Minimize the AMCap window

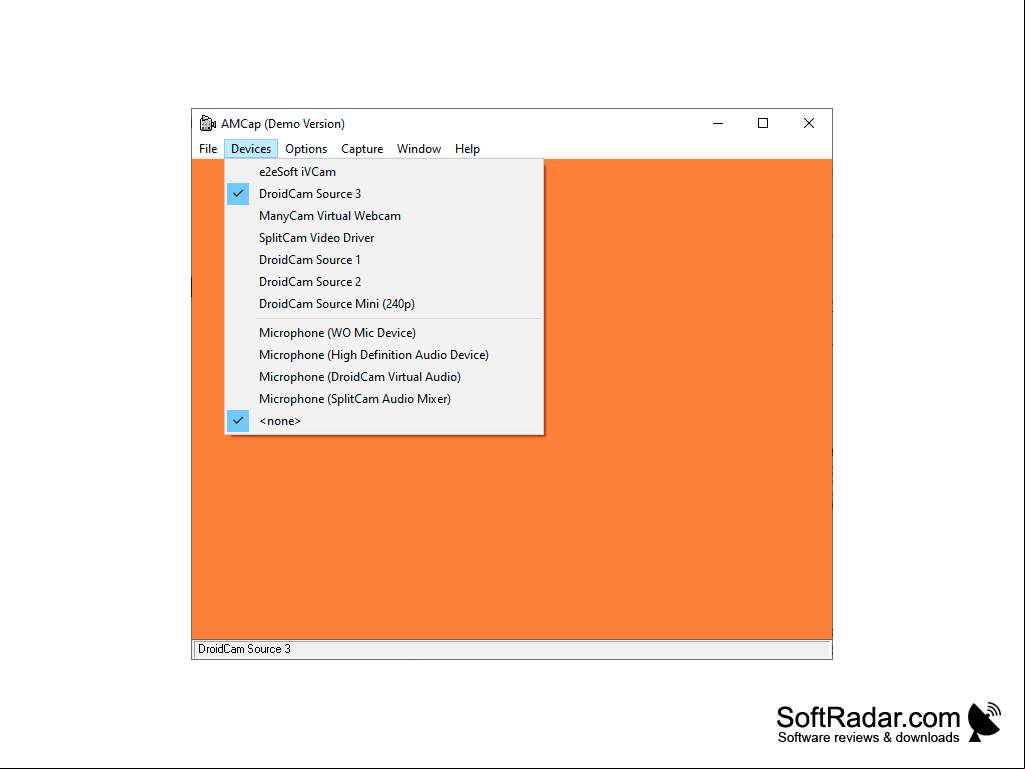point(718,123)
